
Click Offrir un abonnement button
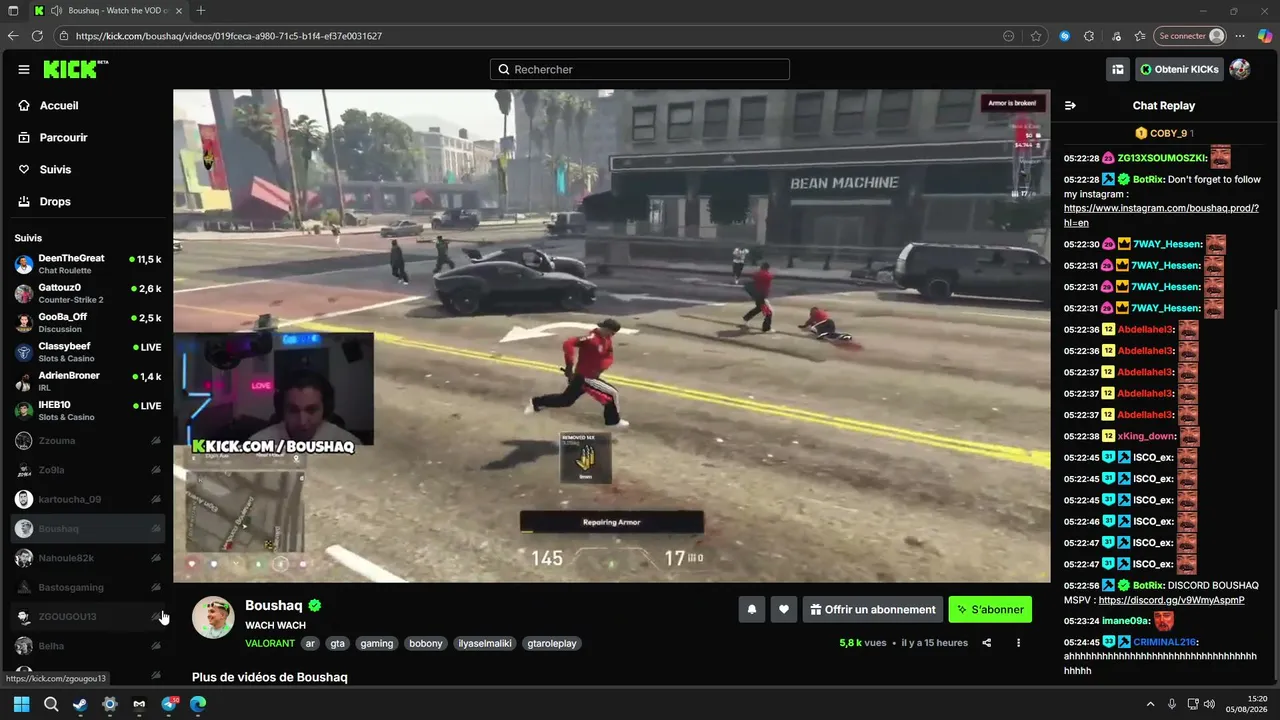click(x=873, y=609)
